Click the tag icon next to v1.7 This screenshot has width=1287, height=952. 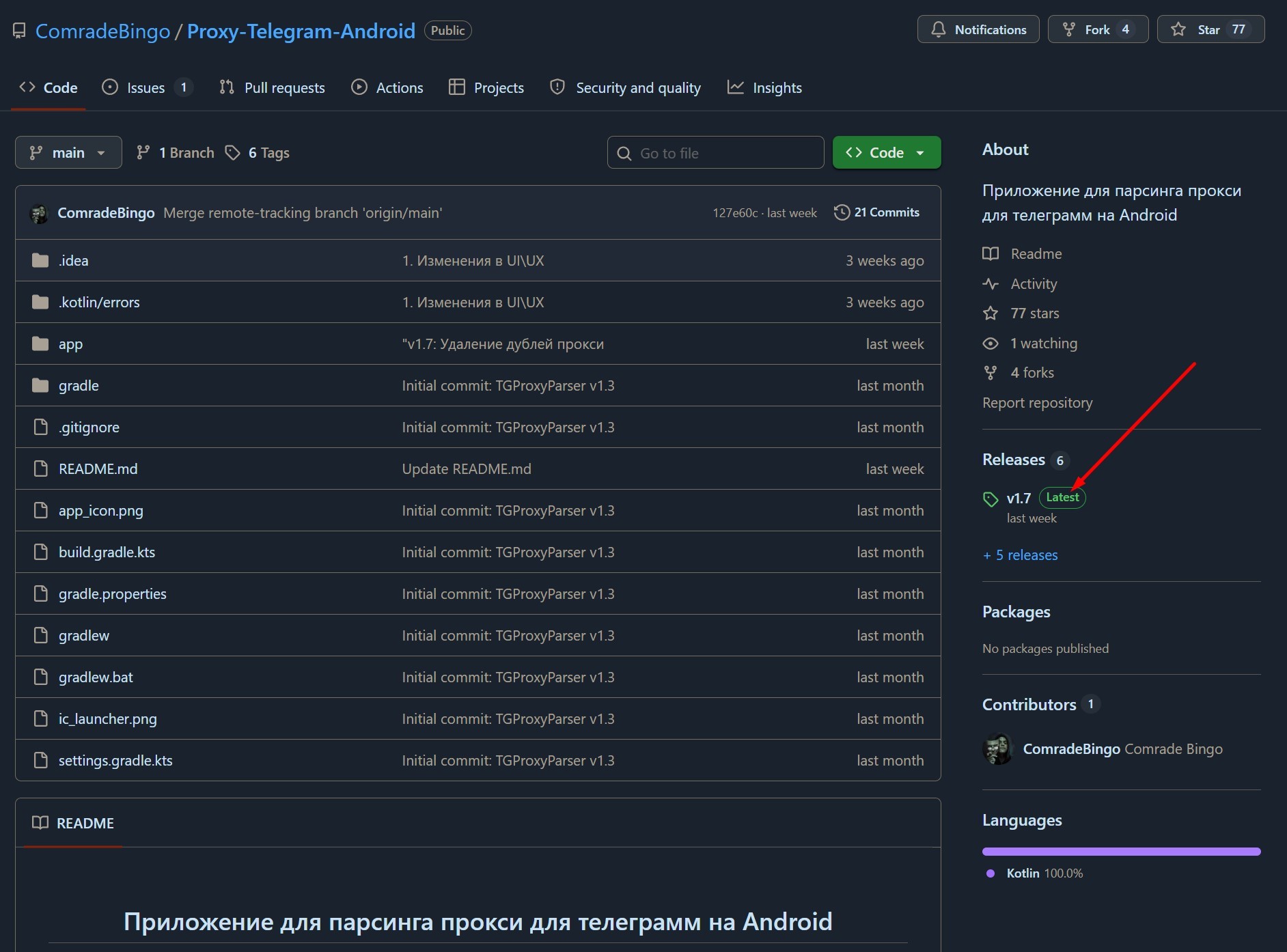point(991,499)
